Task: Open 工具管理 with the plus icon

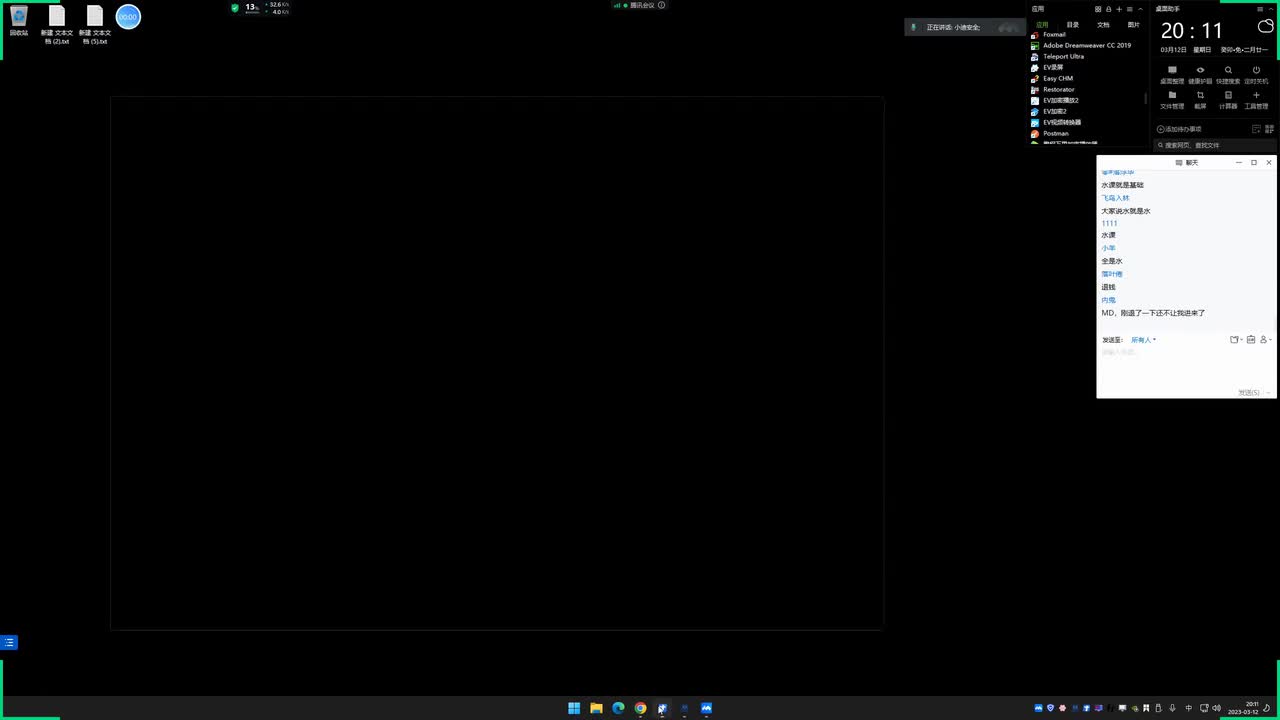Action: (x=1256, y=100)
